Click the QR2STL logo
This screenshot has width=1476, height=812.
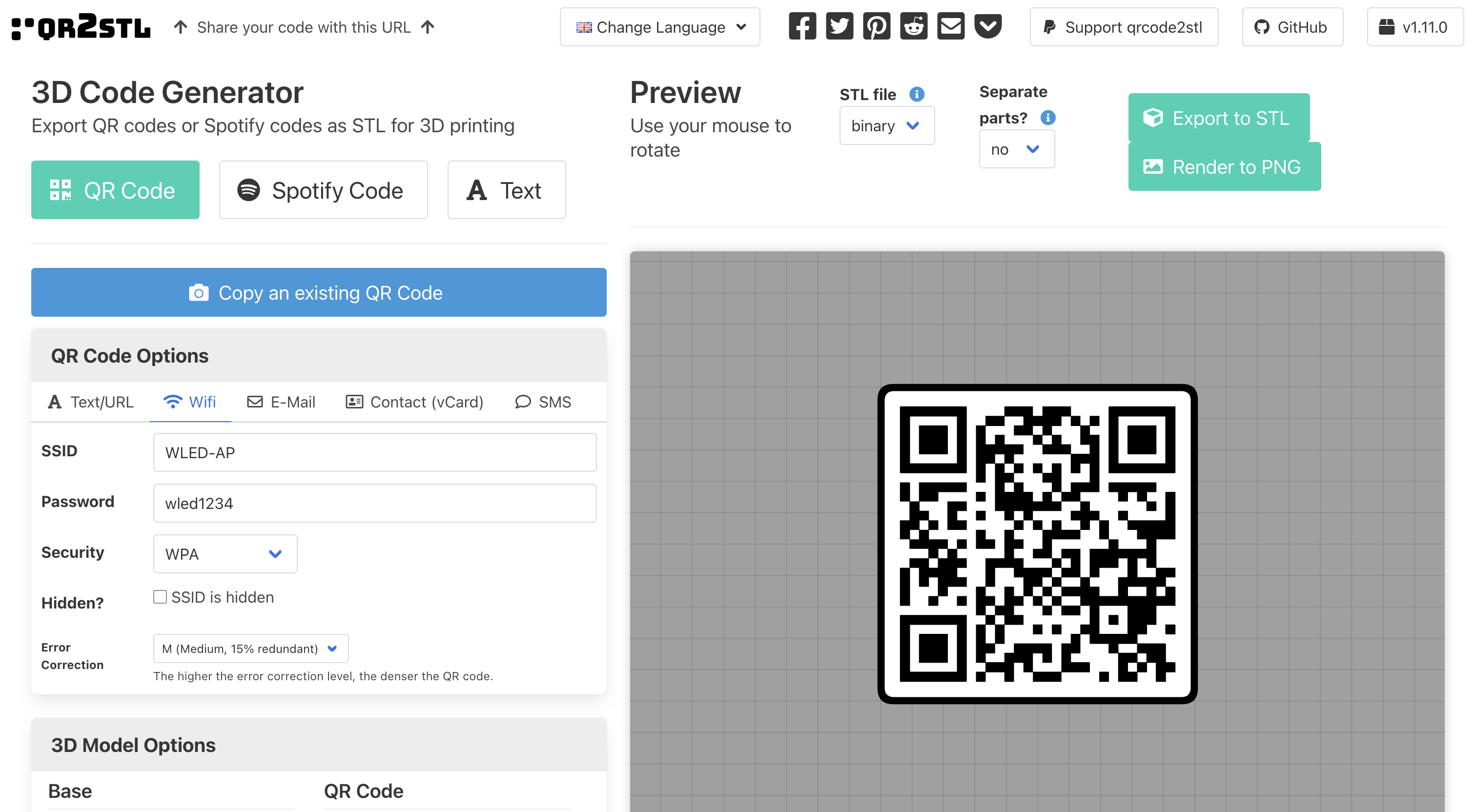click(81, 27)
